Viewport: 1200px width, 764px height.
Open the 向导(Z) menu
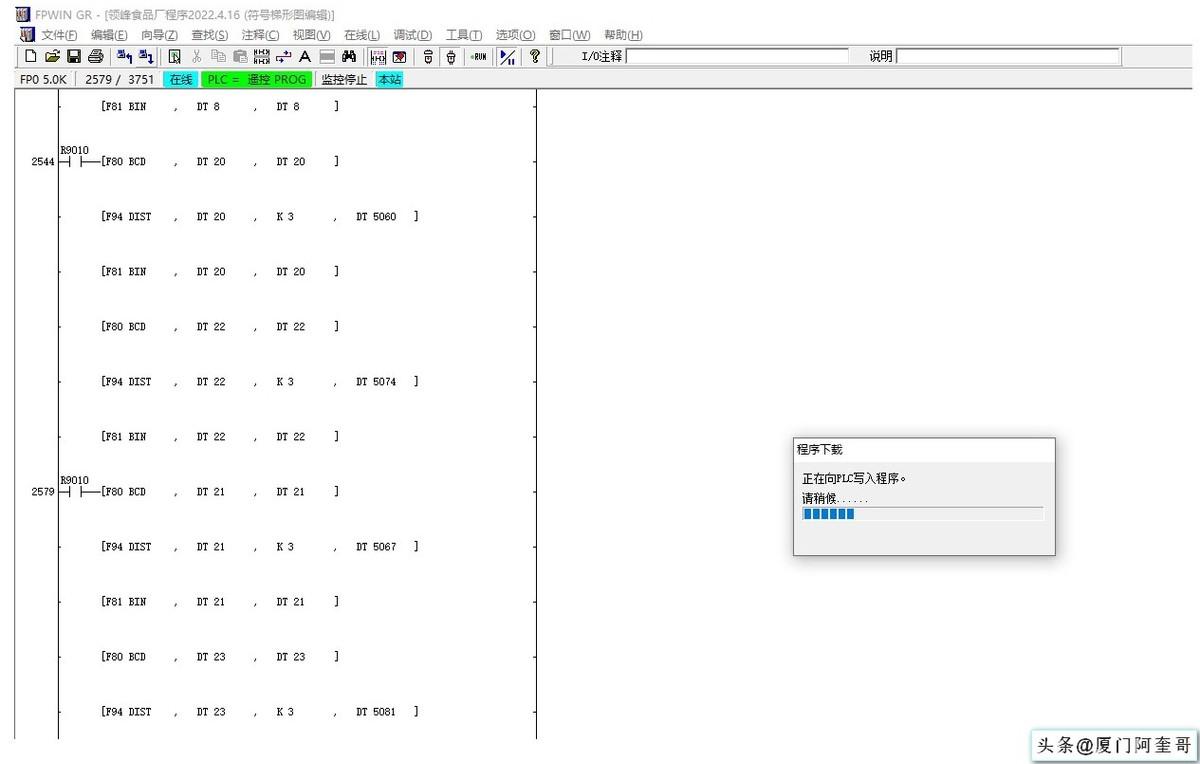159,35
